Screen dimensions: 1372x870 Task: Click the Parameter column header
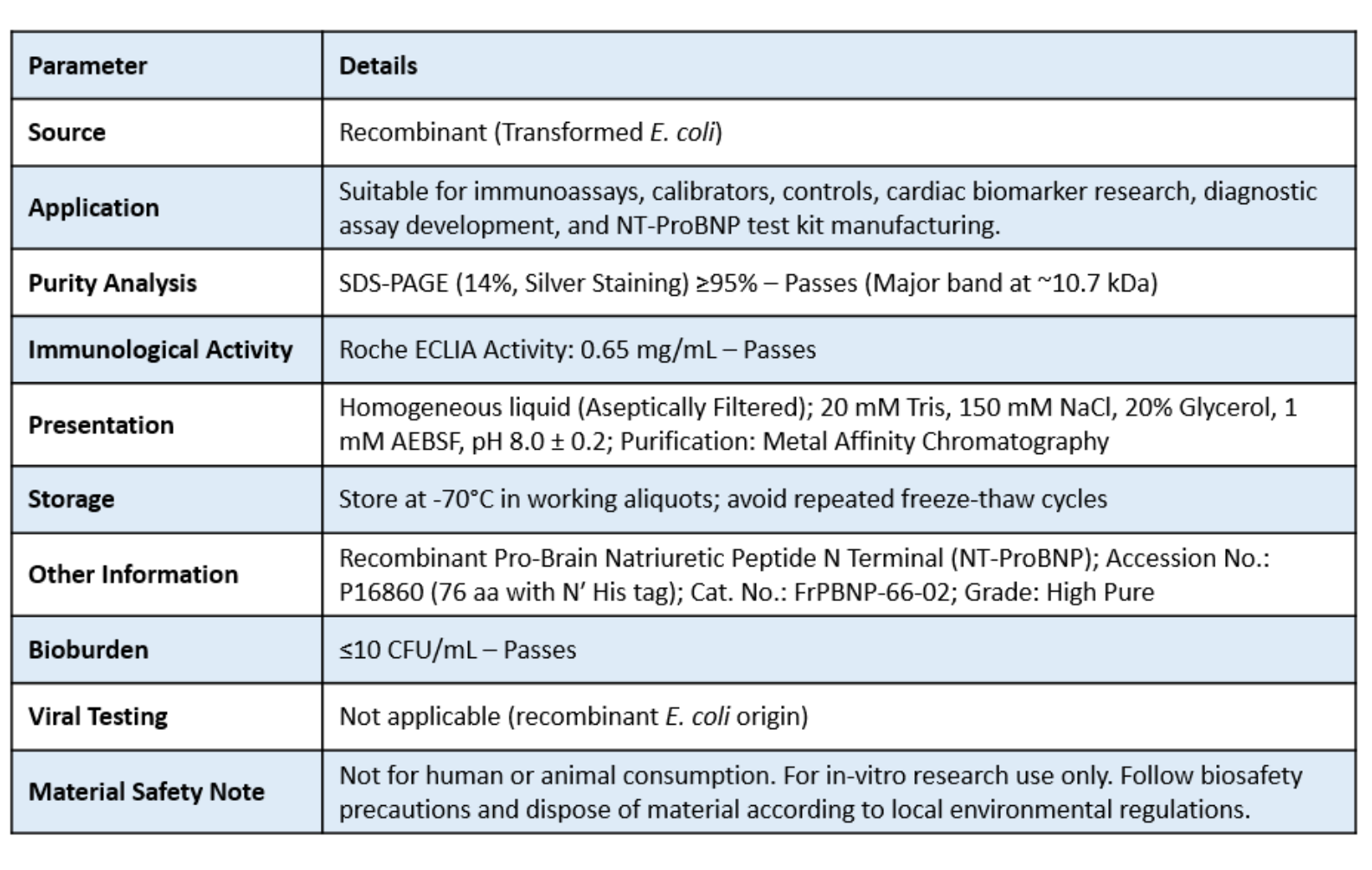(x=87, y=66)
